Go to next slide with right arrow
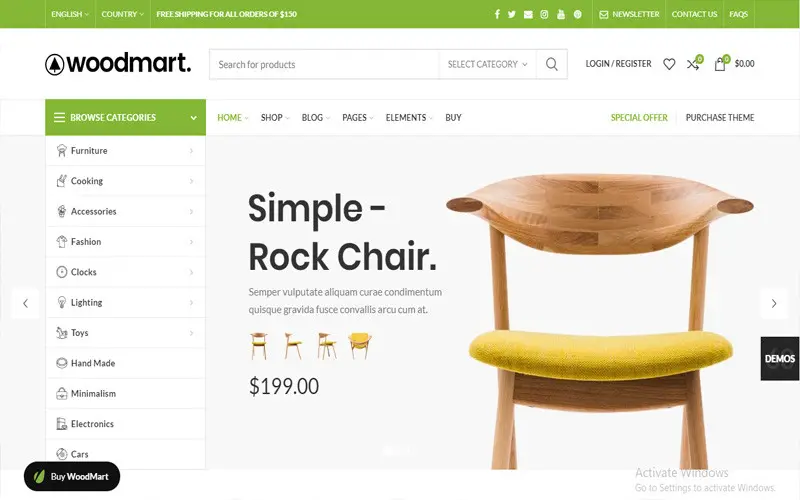 (x=774, y=304)
